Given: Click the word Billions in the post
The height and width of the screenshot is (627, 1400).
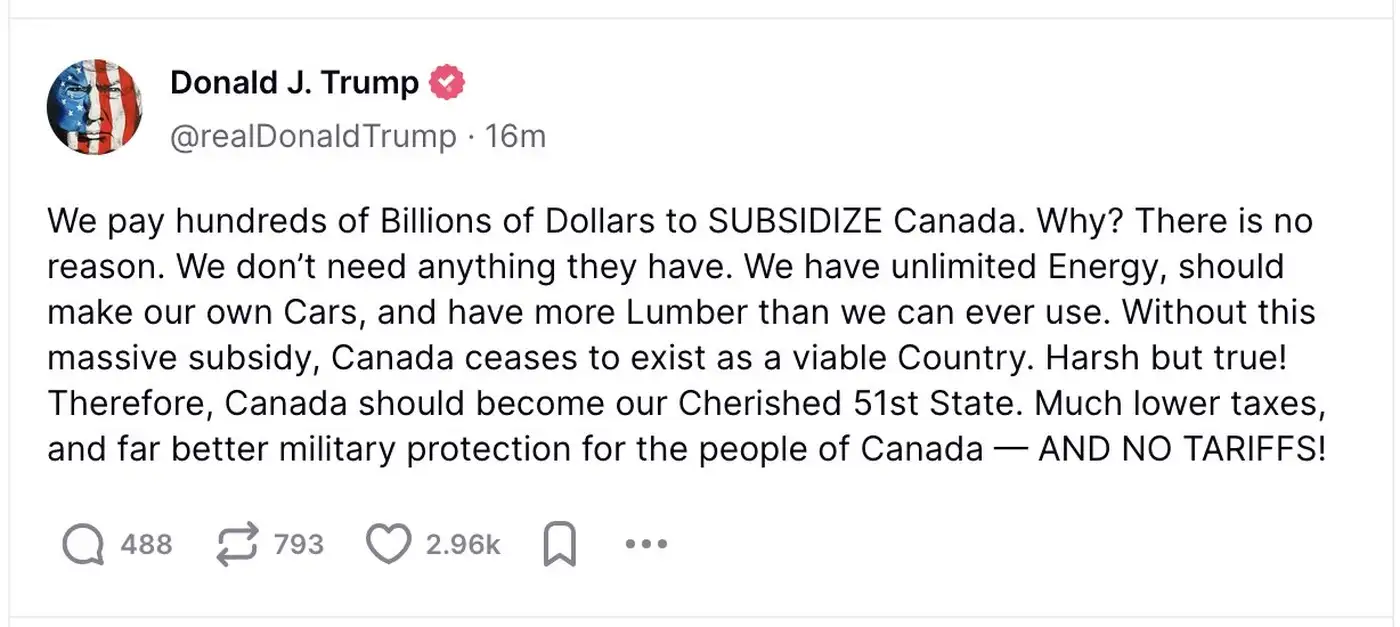Looking at the screenshot, I should click(x=440, y=221).
